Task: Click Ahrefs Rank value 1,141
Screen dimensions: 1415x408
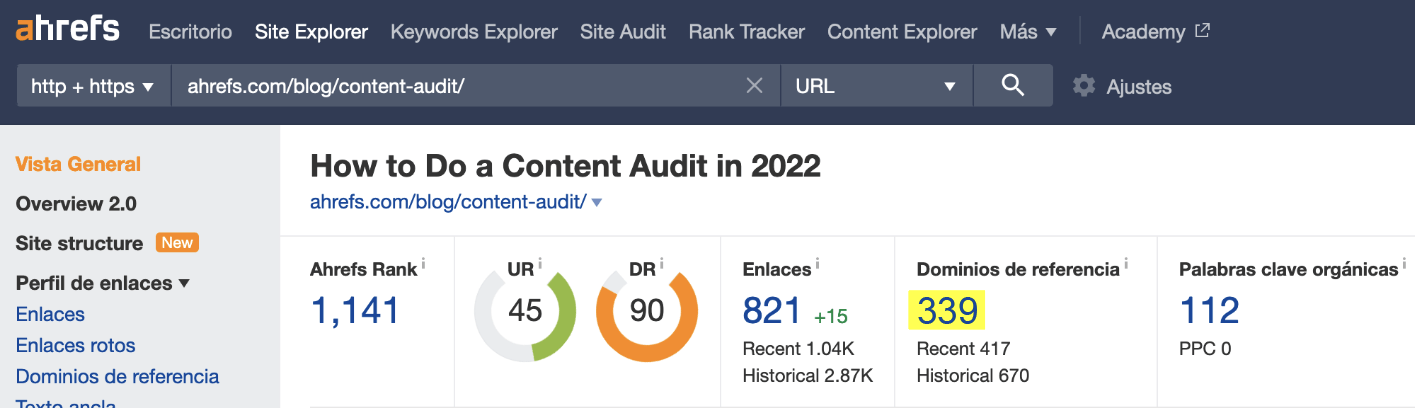Action: tap(355, 311)
